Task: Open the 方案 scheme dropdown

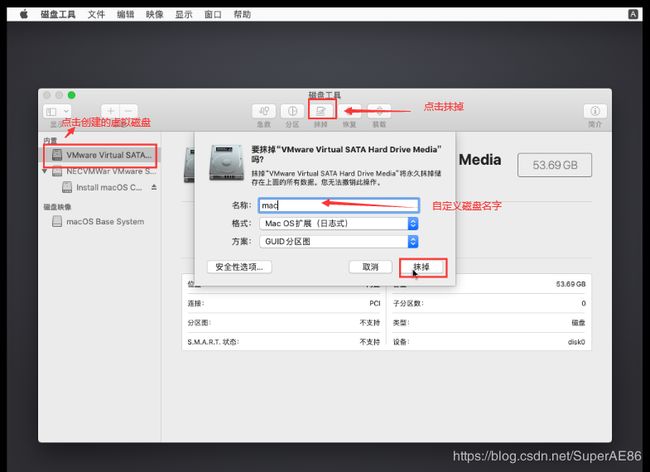Action: click(339, 242)
